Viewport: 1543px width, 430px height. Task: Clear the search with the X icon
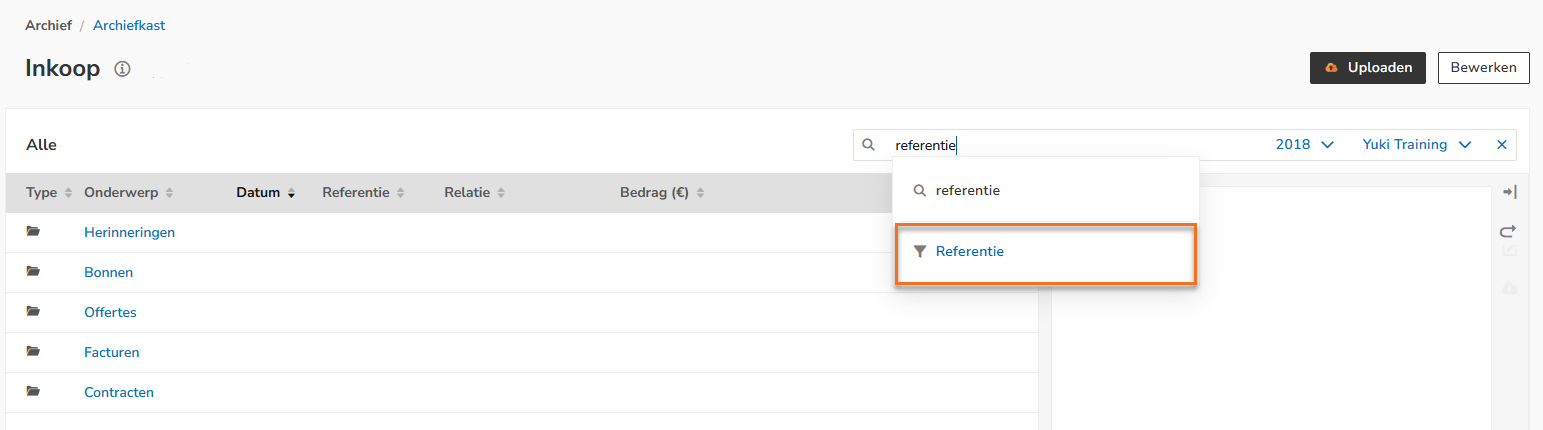click(1501, 145)
